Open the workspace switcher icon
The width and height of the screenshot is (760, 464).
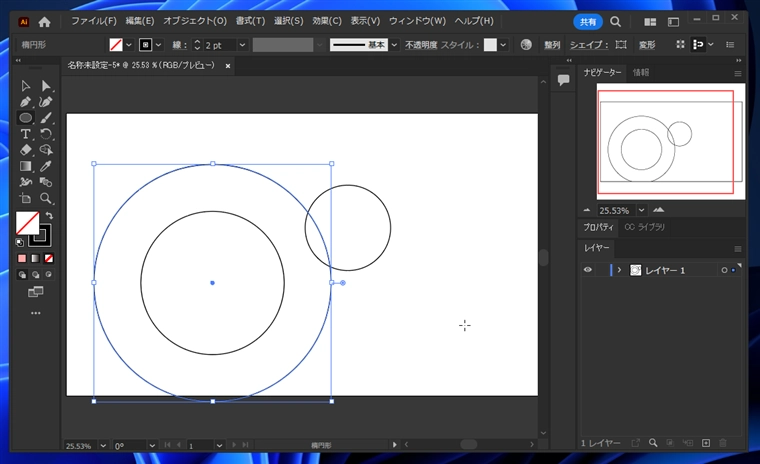673,22
